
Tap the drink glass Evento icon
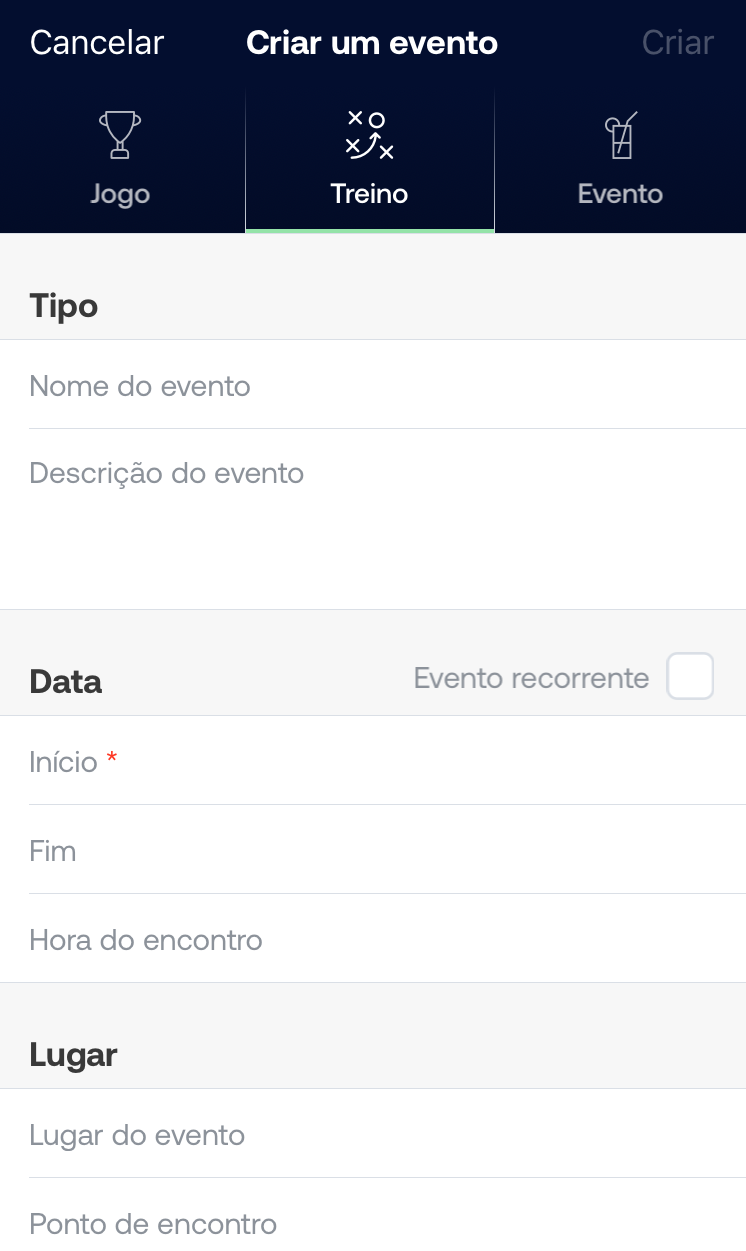pos(620,136)
